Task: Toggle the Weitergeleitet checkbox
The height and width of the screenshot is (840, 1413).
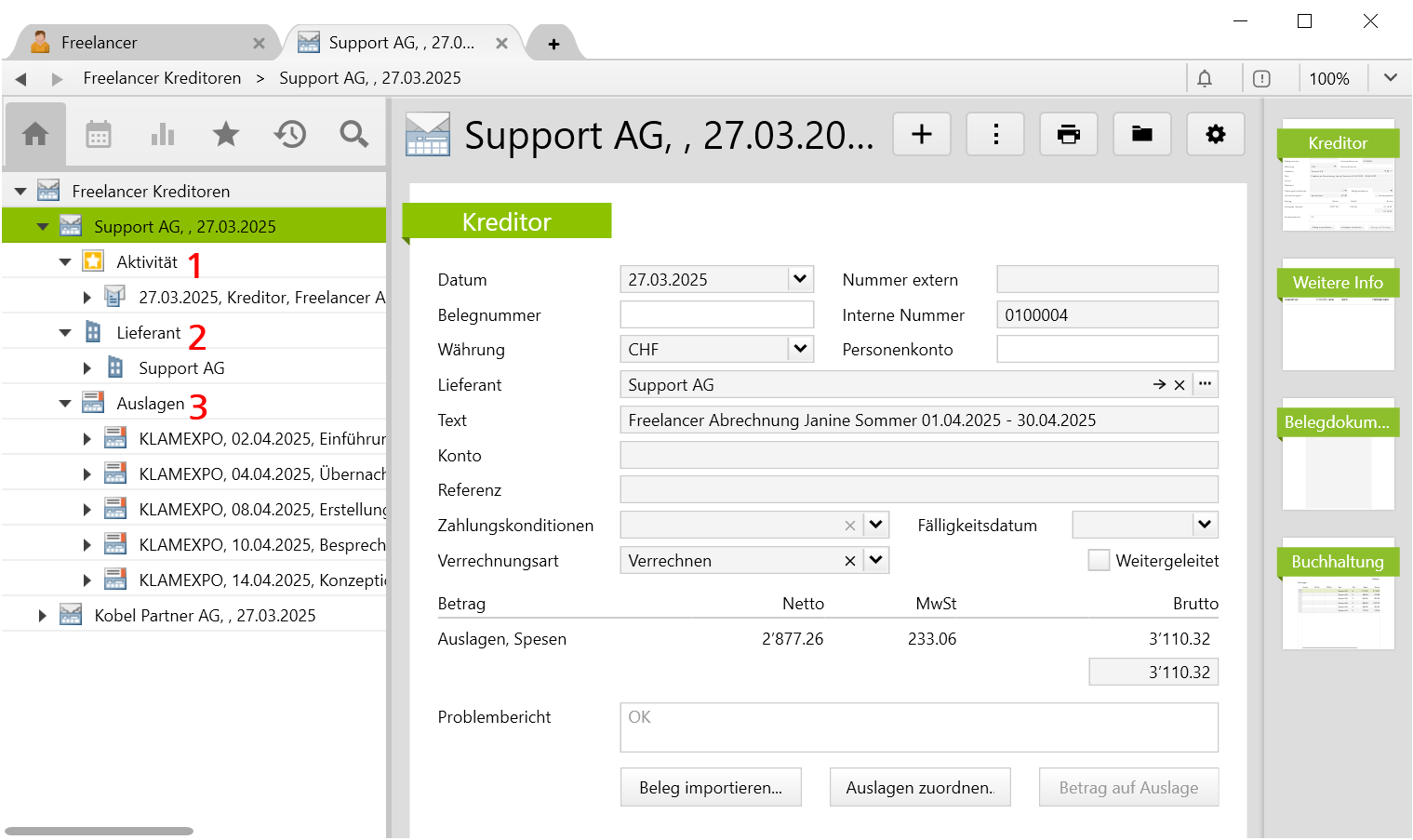Action: click(x=1100, y=561)
